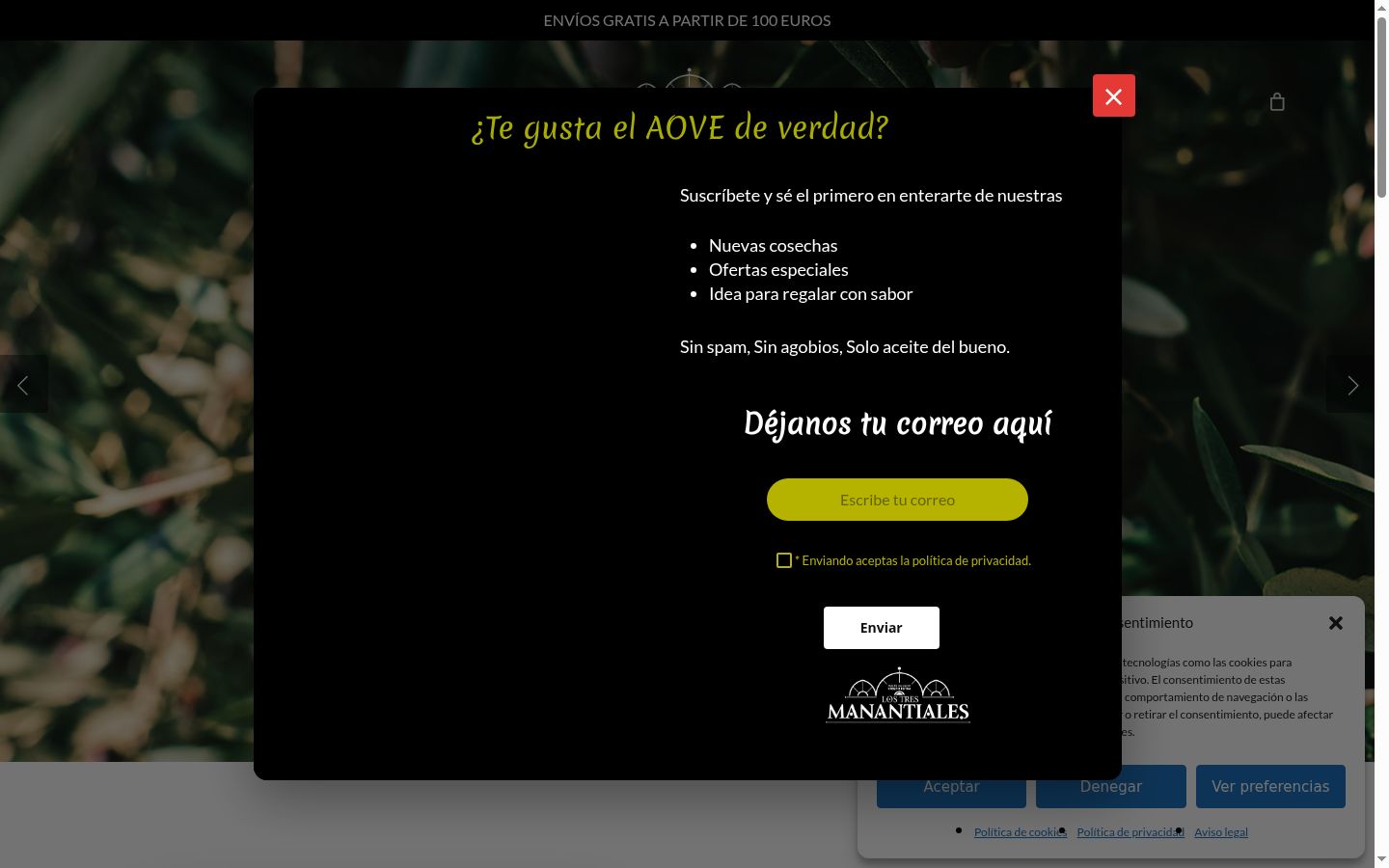Go to previous slide arrow

[x=23, y=385]
